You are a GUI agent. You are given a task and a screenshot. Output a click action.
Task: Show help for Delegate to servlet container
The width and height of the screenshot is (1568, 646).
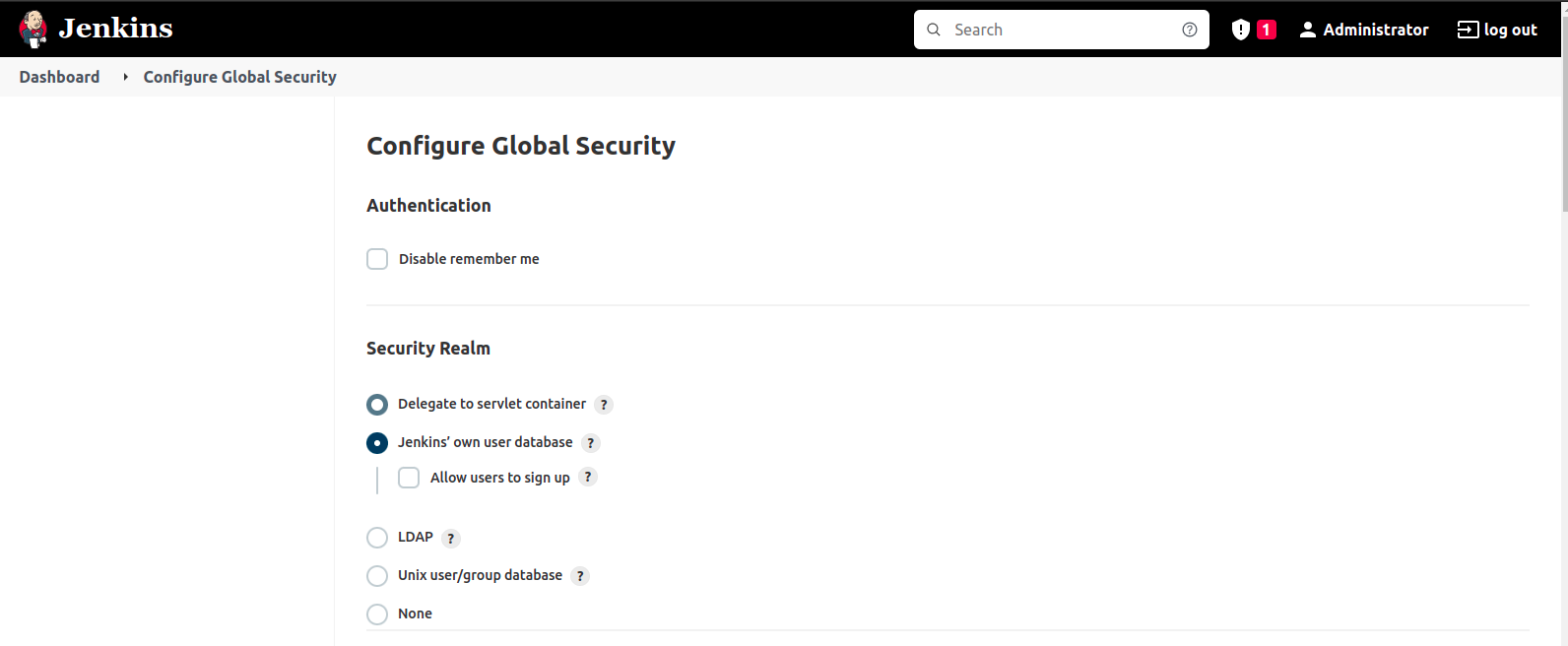(604, 405)
